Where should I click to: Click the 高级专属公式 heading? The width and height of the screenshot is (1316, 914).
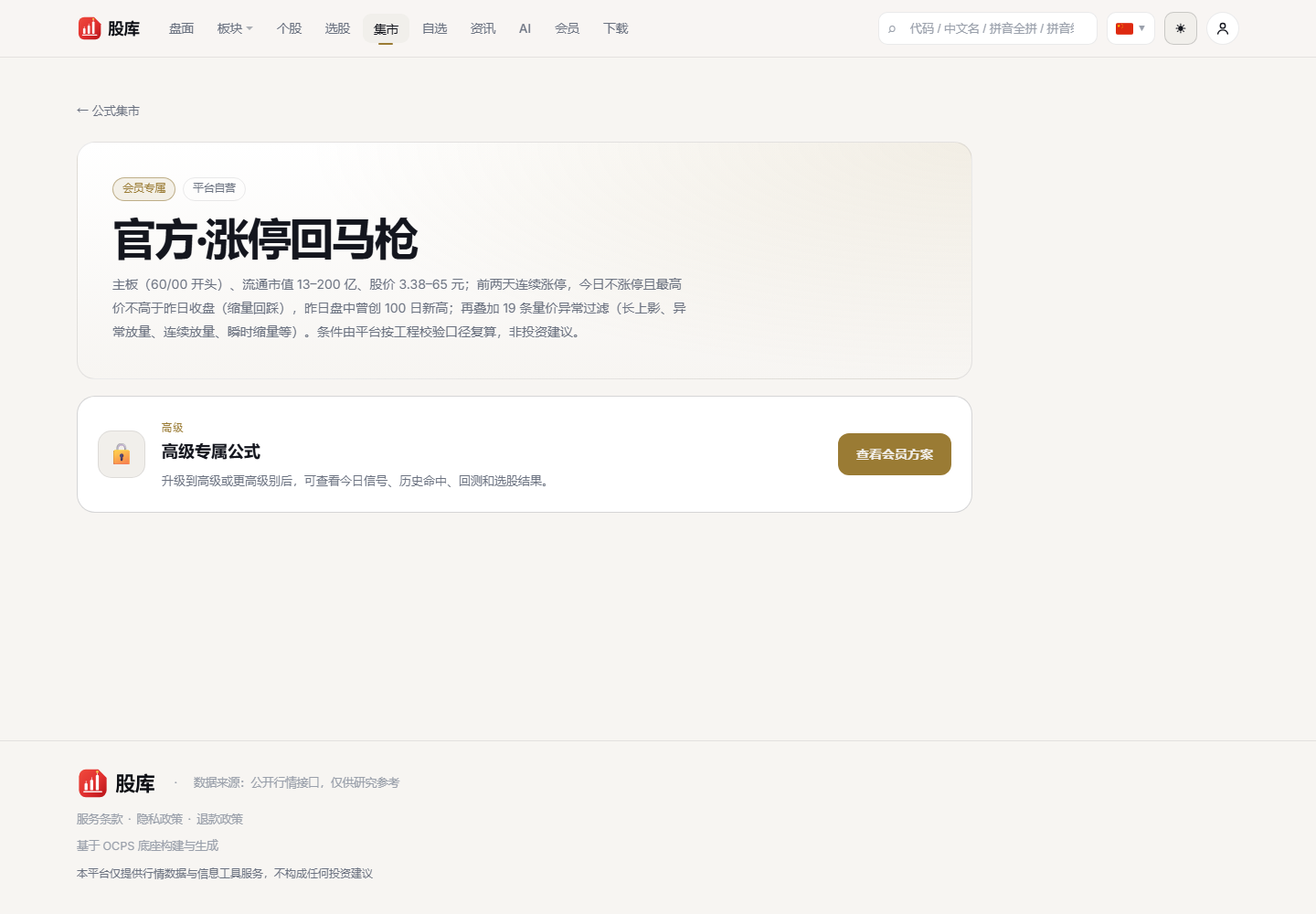click(x=211, y=452)
